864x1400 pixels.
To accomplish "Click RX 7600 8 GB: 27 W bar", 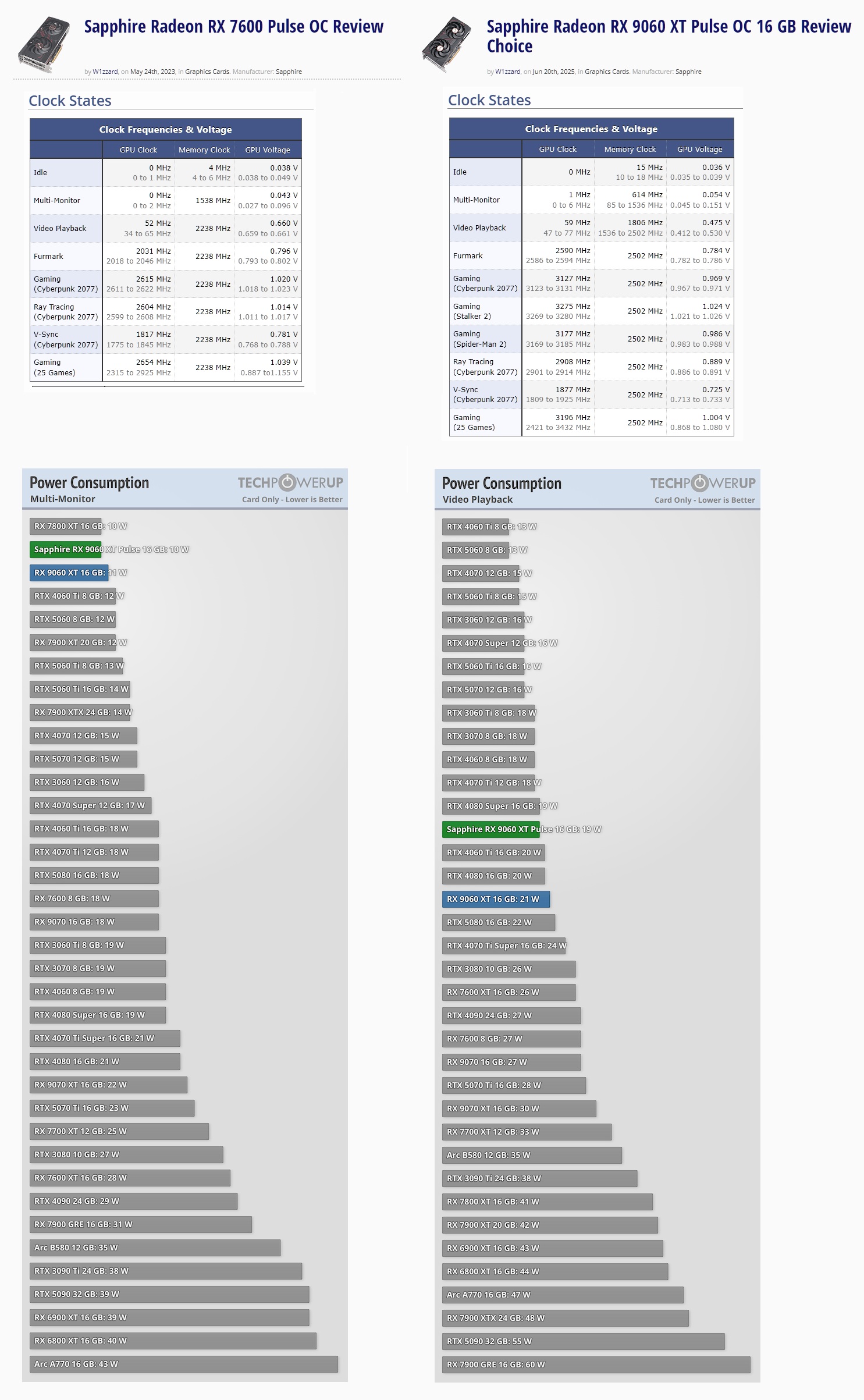I will [511, 1039].
